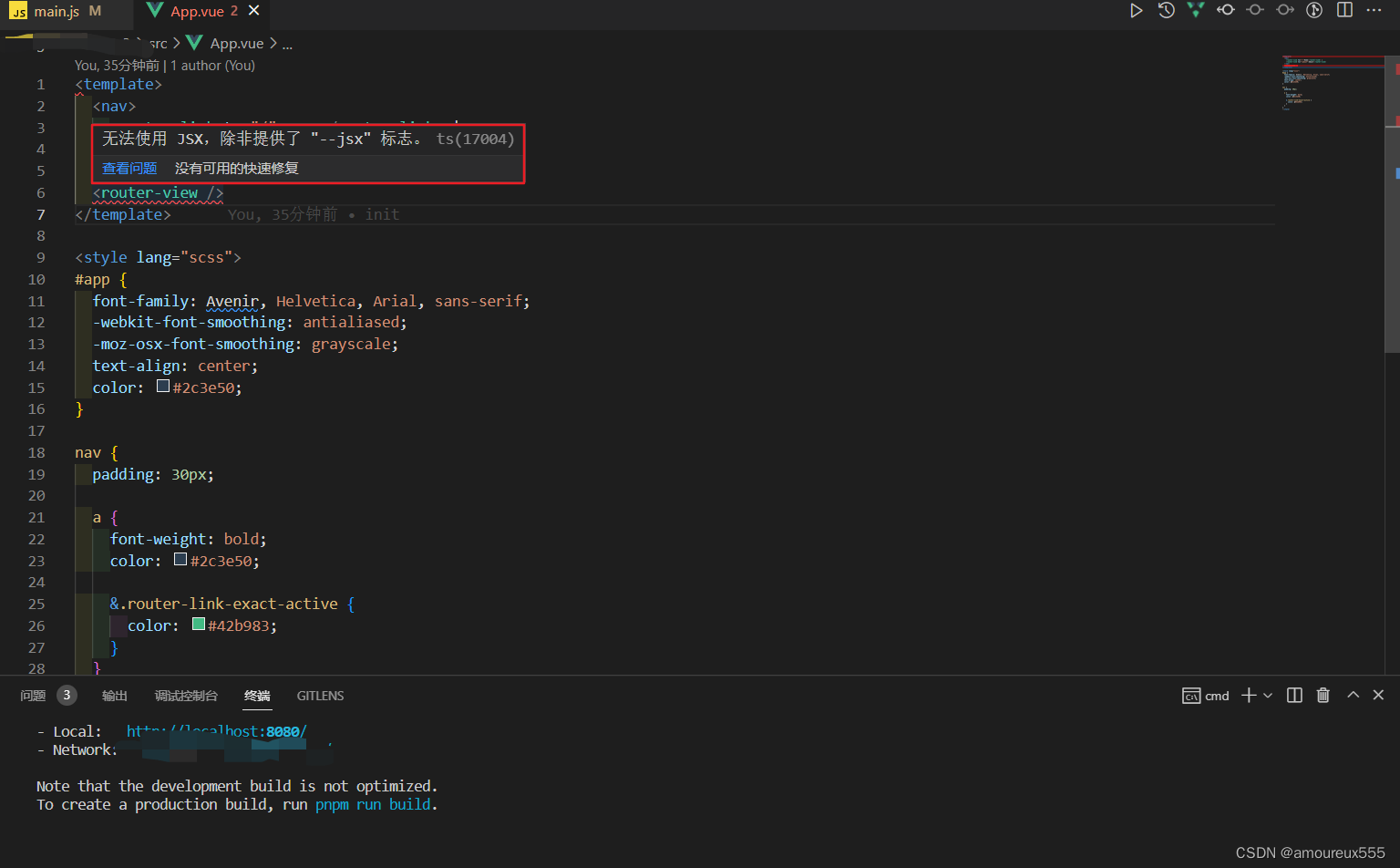Click the problems count badge 3
Screen dimensions: 1400x868
pos(67,696)
